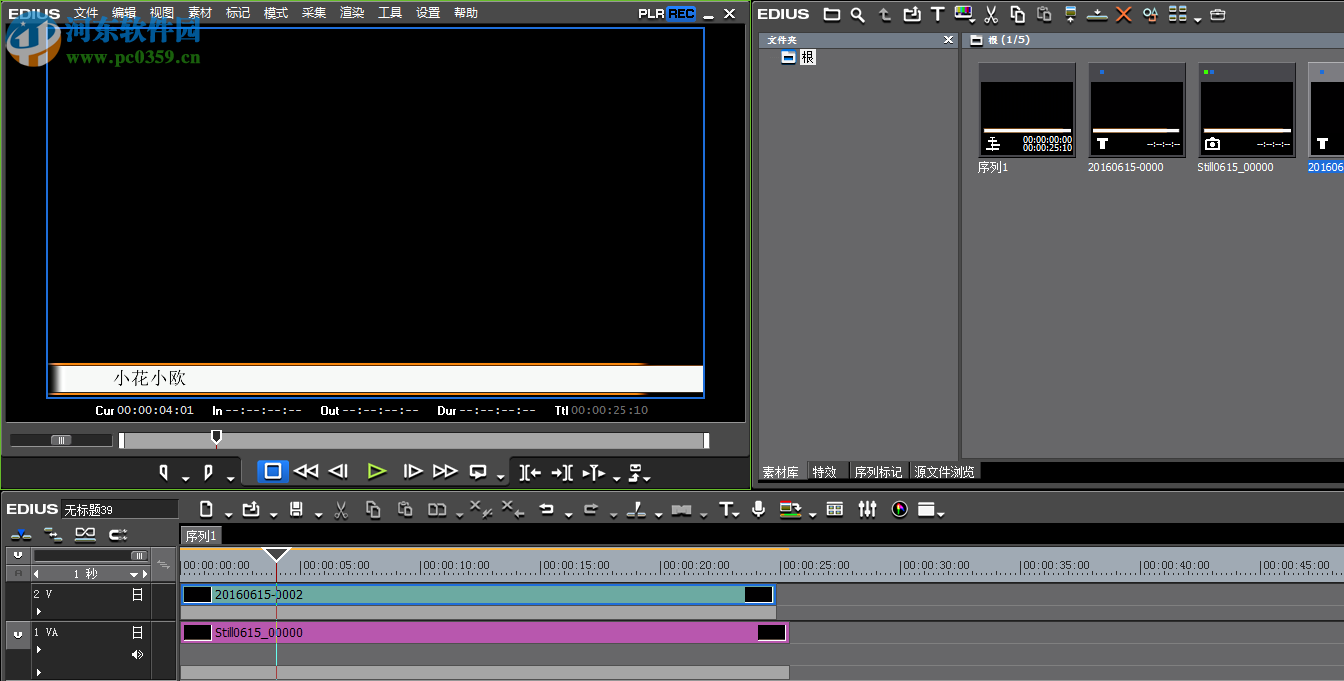Click the microphone voice-over icon
The height and width of the screenshot is (681, 1344).
tap(759, 509)
